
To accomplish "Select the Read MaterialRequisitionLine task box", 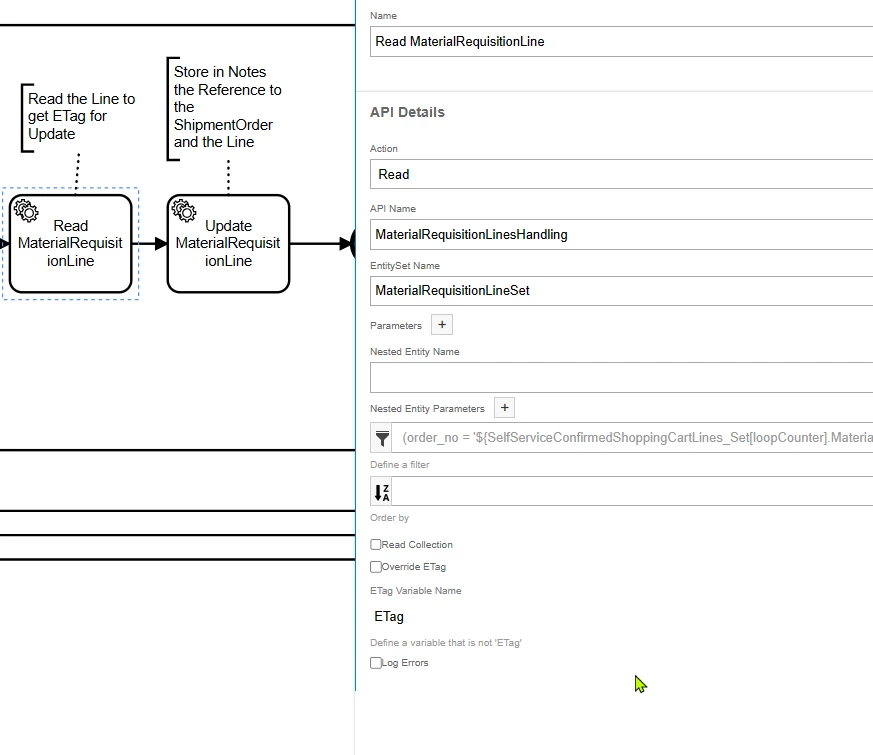I will (71, 243).
